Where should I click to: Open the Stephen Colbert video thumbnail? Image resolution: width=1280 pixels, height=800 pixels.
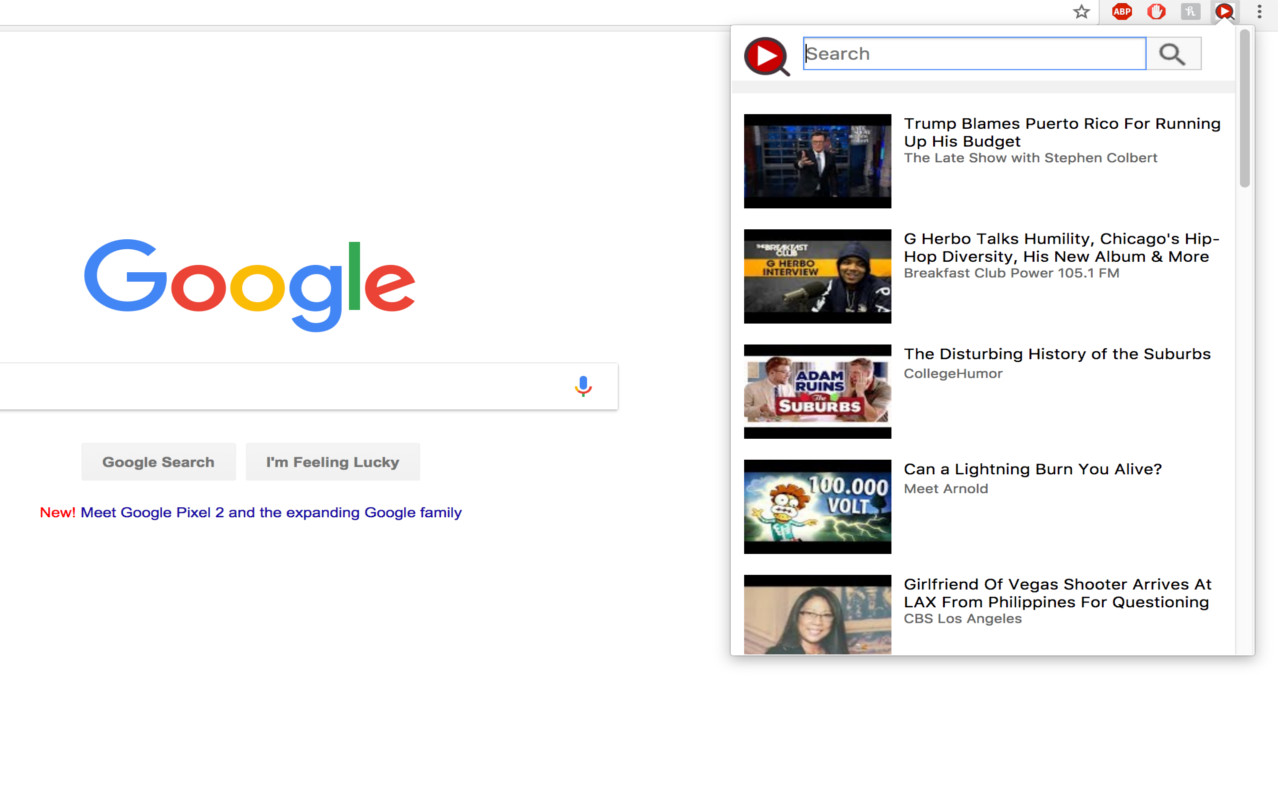pyautogui.click(x=817, y=161)
